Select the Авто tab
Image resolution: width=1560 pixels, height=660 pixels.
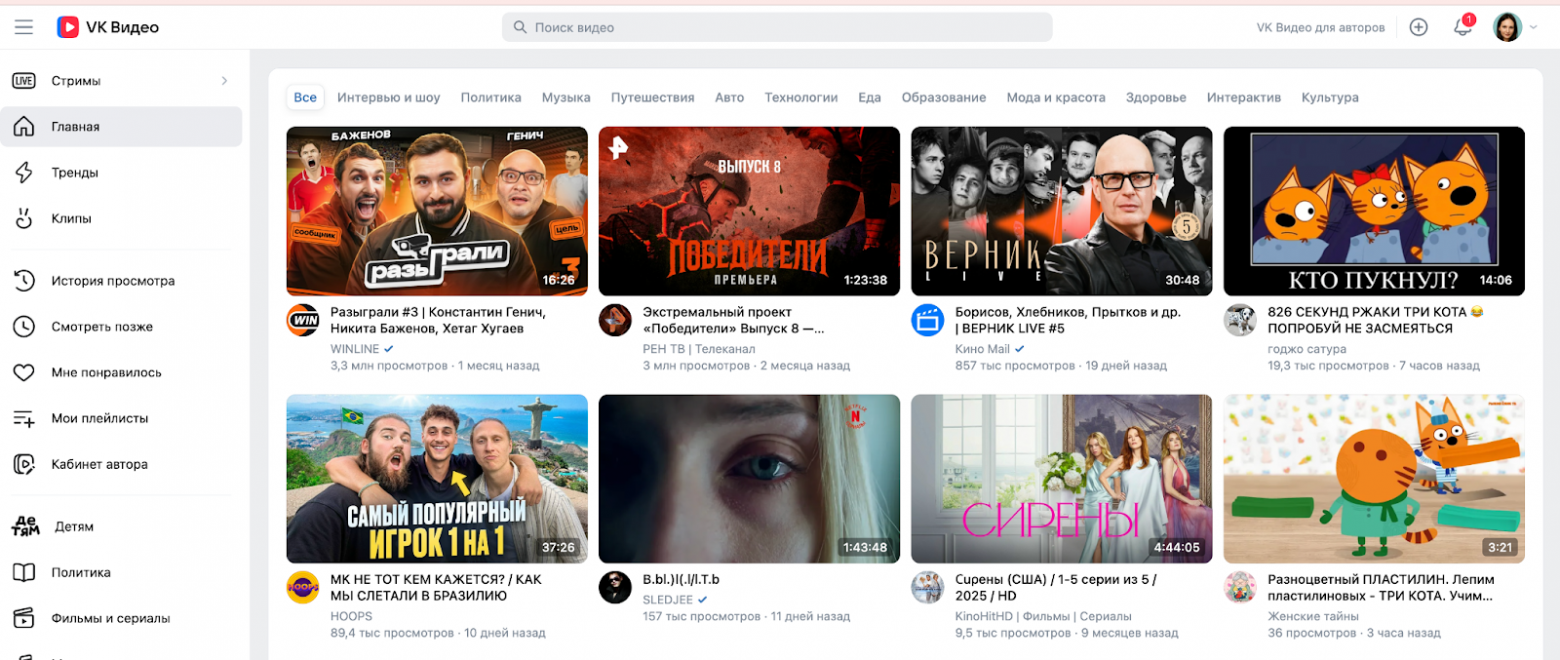729,97
